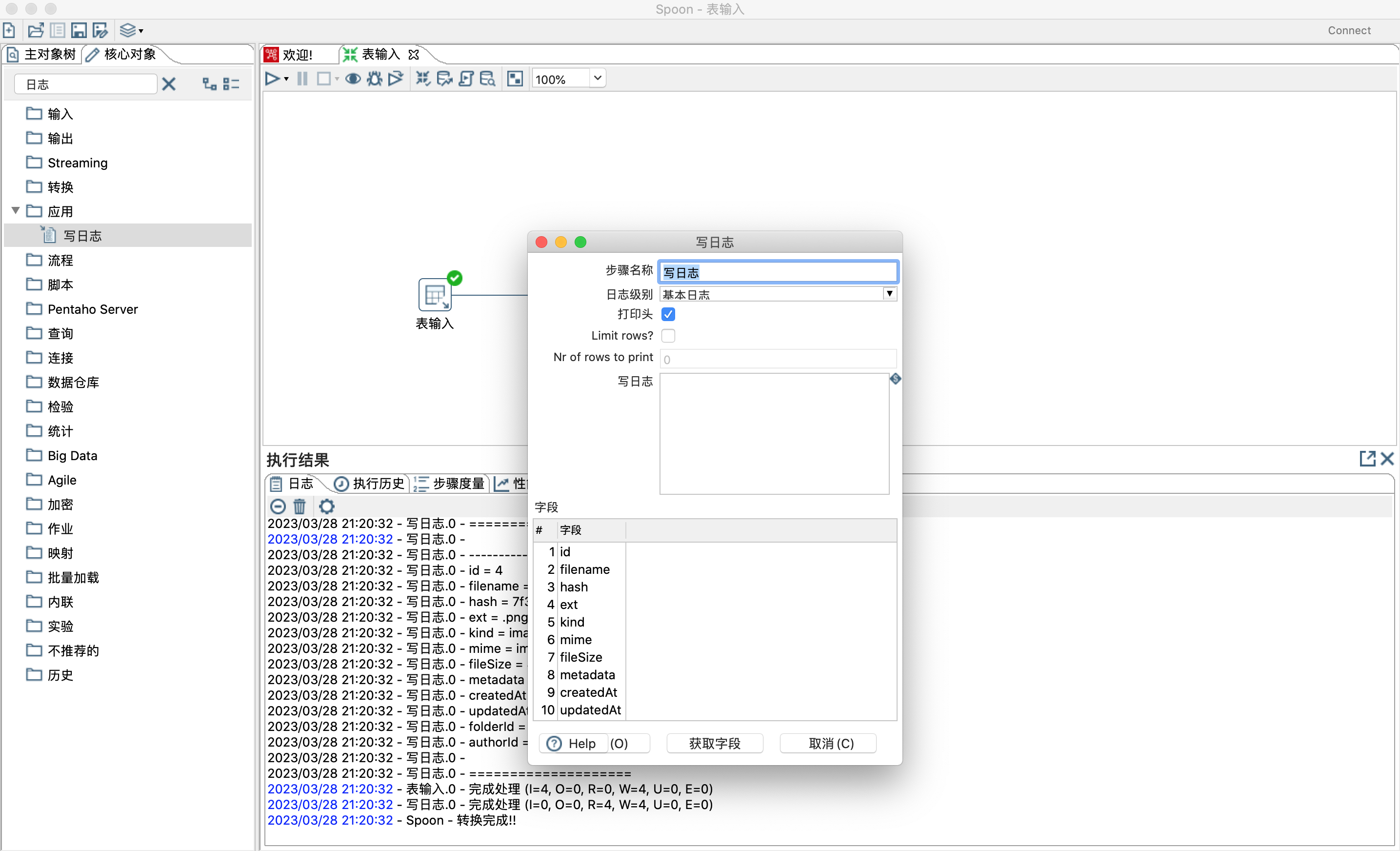Open log settings gear icon
Image resolution: width=1400 pixels, height=851 pixels.
327,506
